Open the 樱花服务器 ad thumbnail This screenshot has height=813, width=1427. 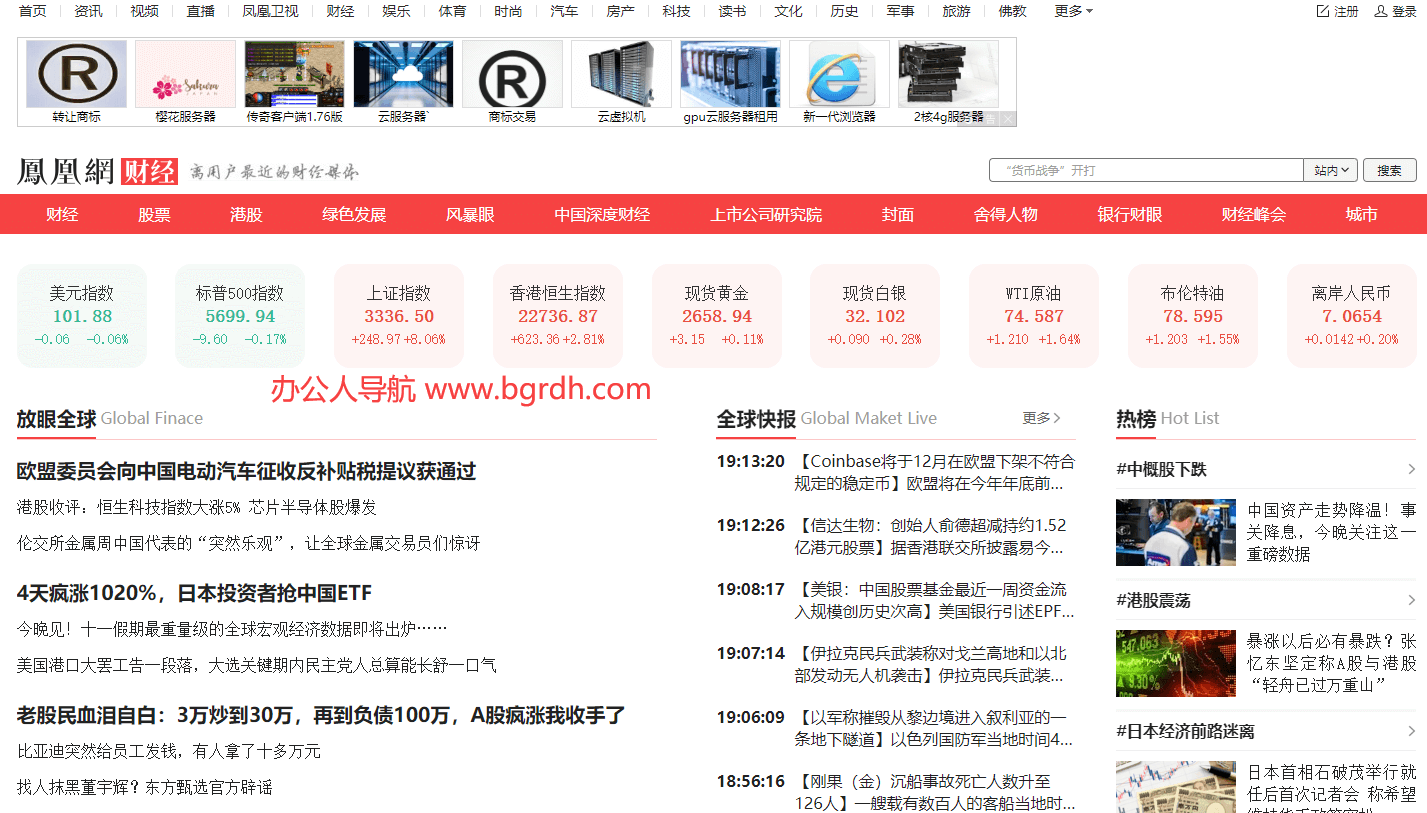coord(185,74)
